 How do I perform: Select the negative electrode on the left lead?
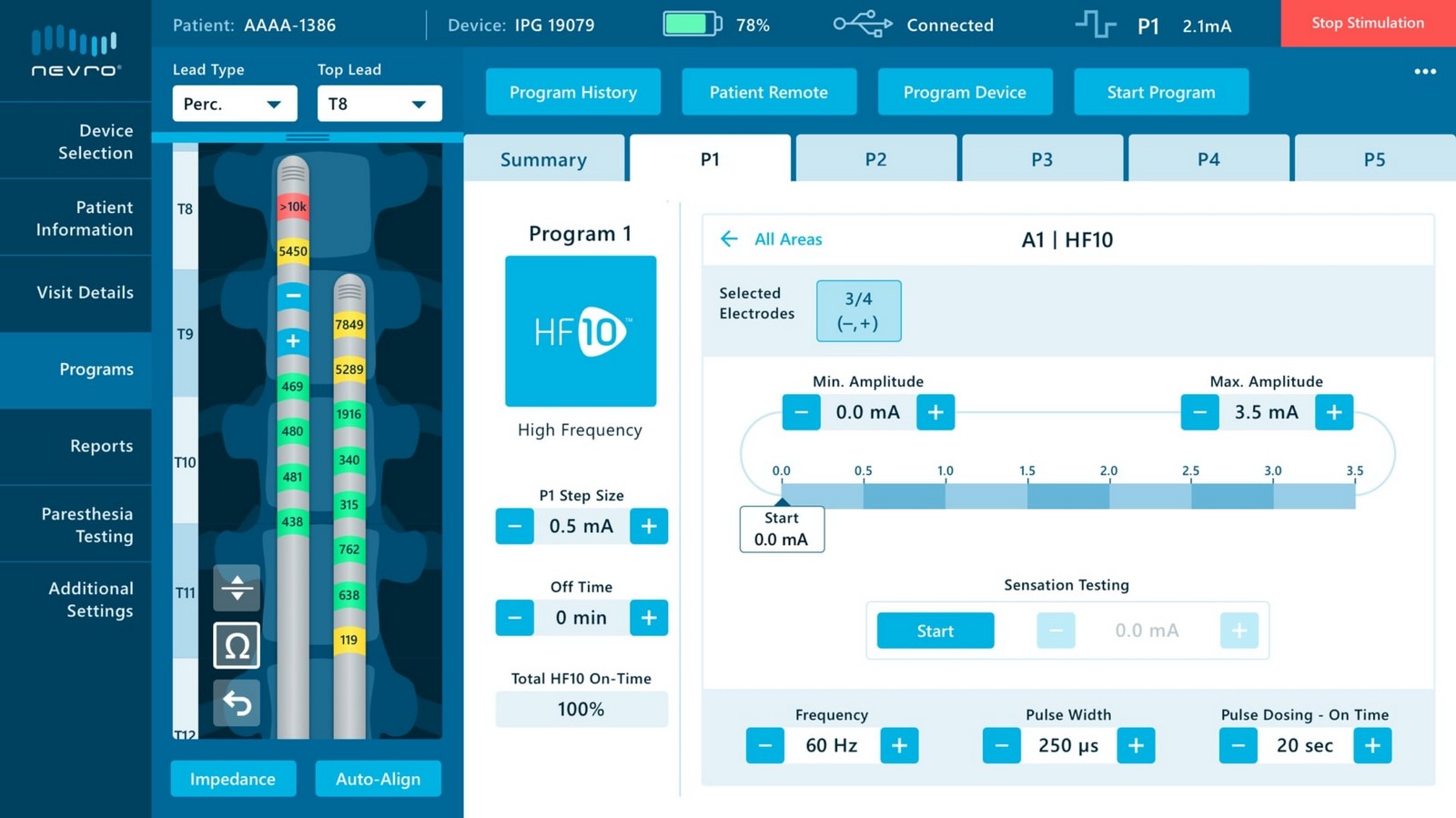[293, 296]
